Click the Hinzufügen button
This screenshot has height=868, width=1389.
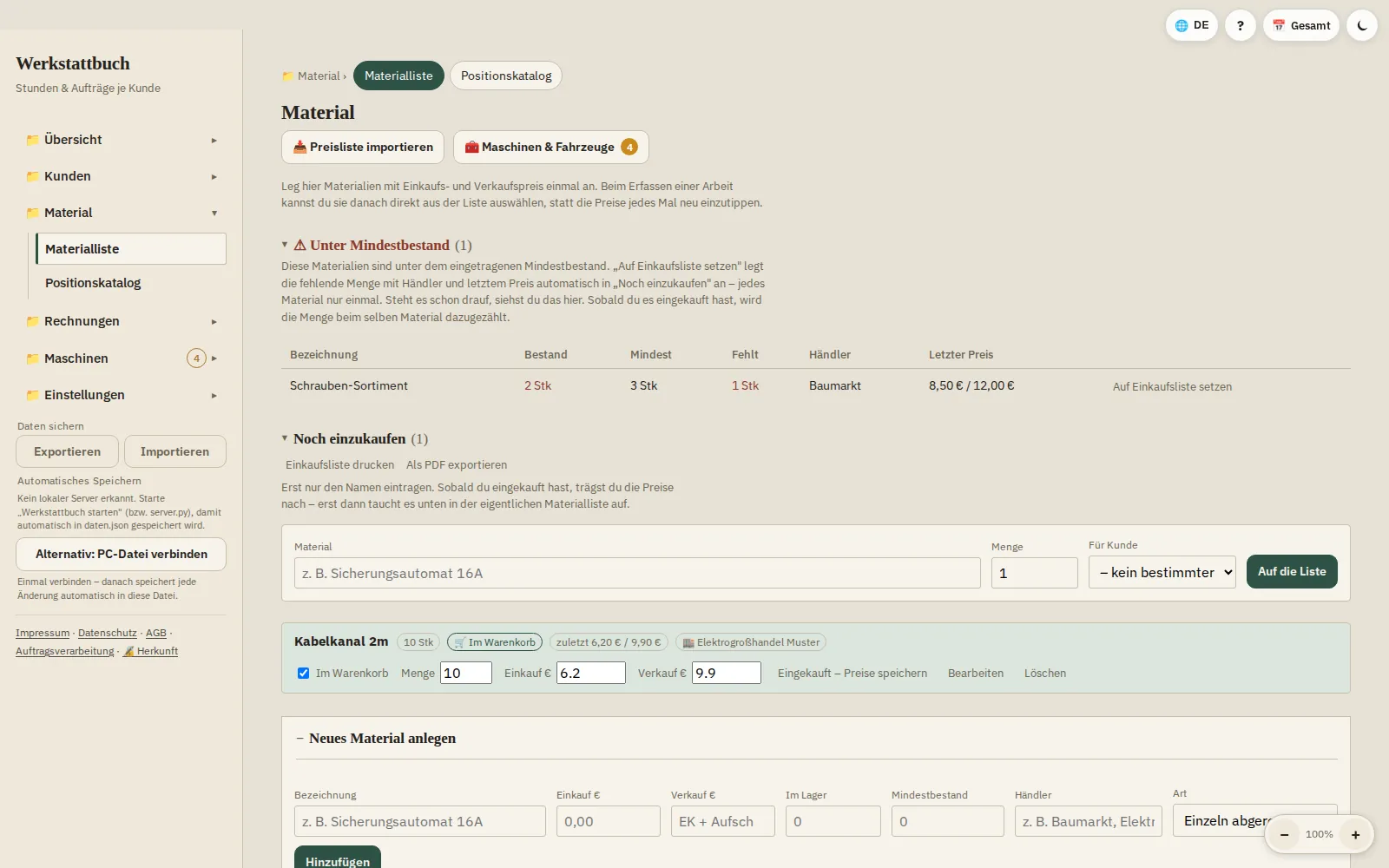(x=338, y=858)
